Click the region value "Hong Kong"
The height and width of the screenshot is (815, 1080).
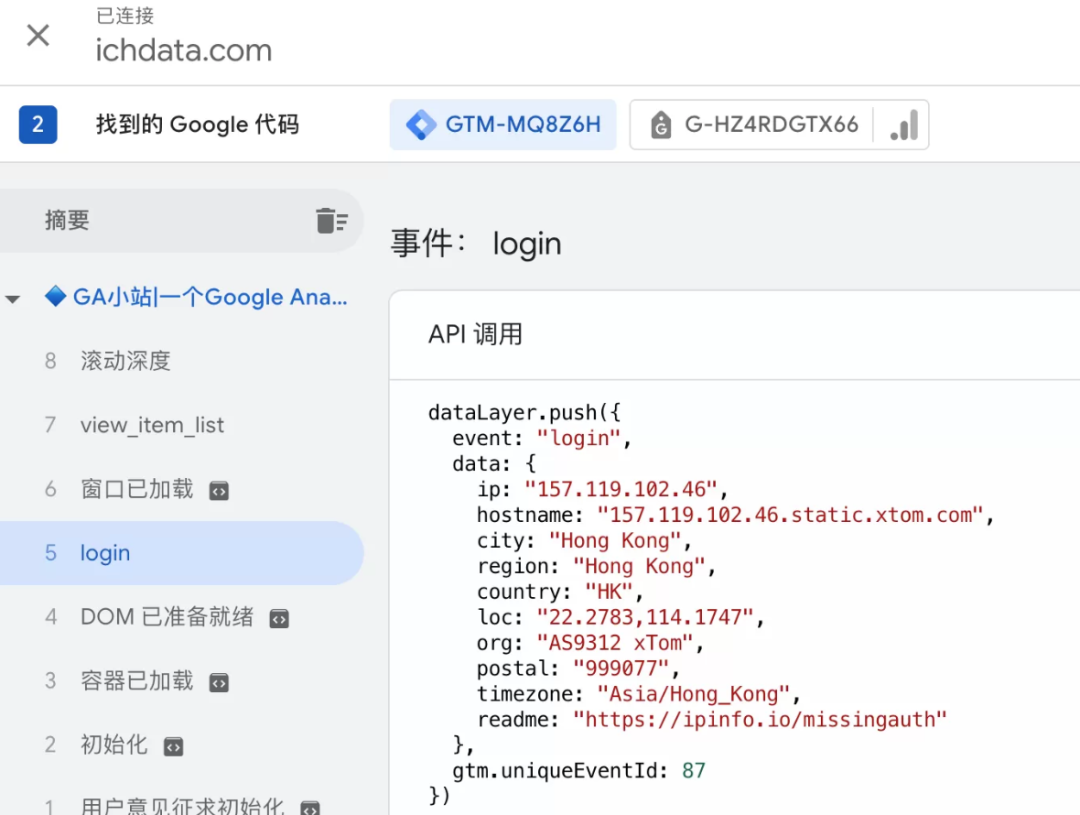[x=639, y=566]
